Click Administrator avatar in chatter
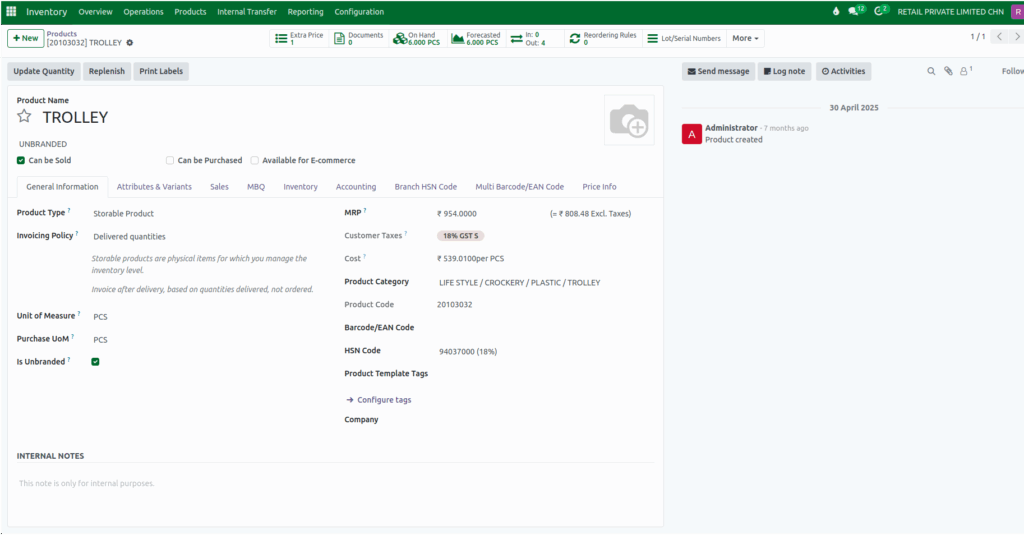Image resolution: width=1024 pixels, height=535 pixels. (692, 134)
